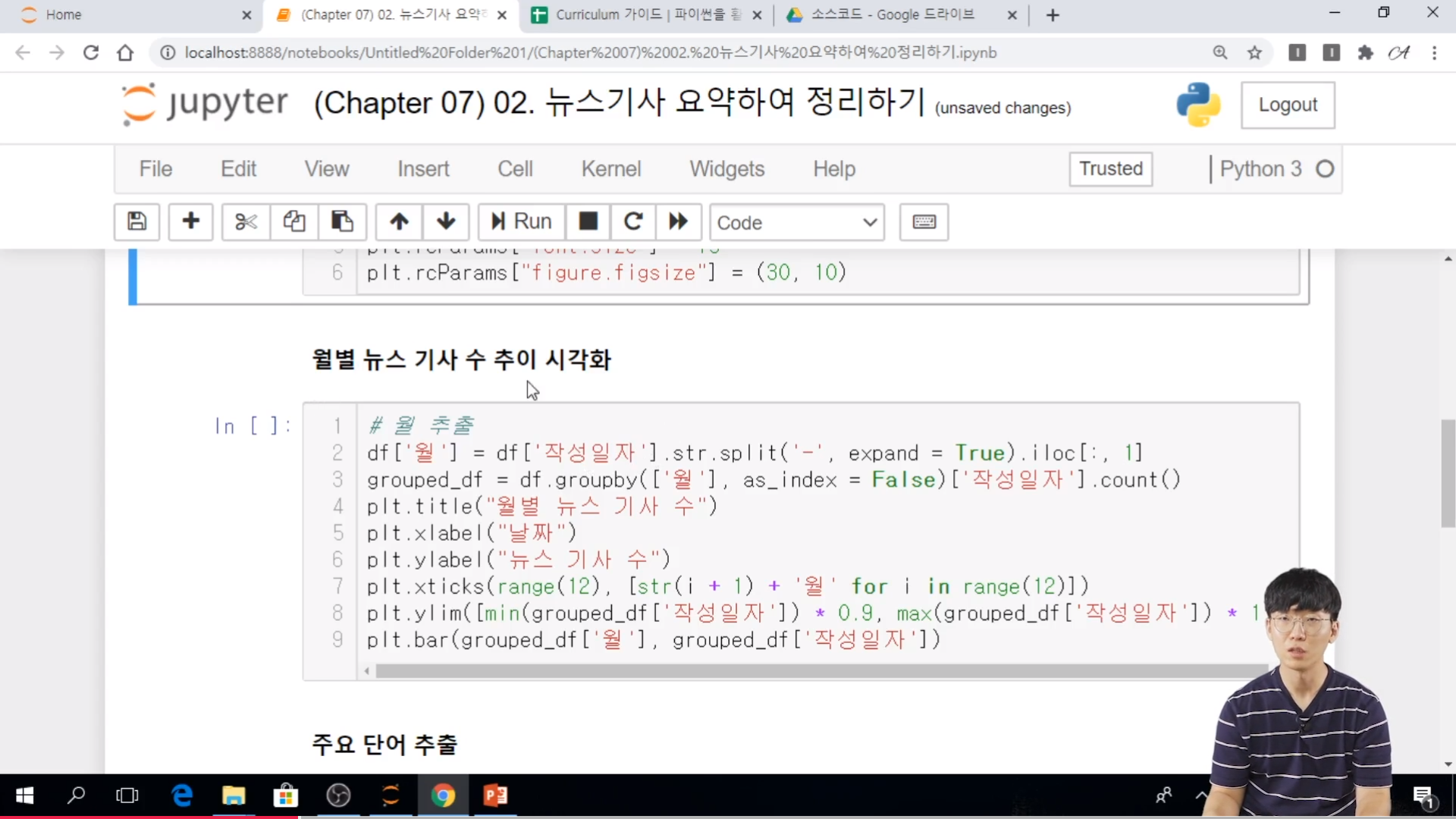Move selected cell down arrow
The height and width of the screenshot is (819, 1456).
tap(446, 221)
